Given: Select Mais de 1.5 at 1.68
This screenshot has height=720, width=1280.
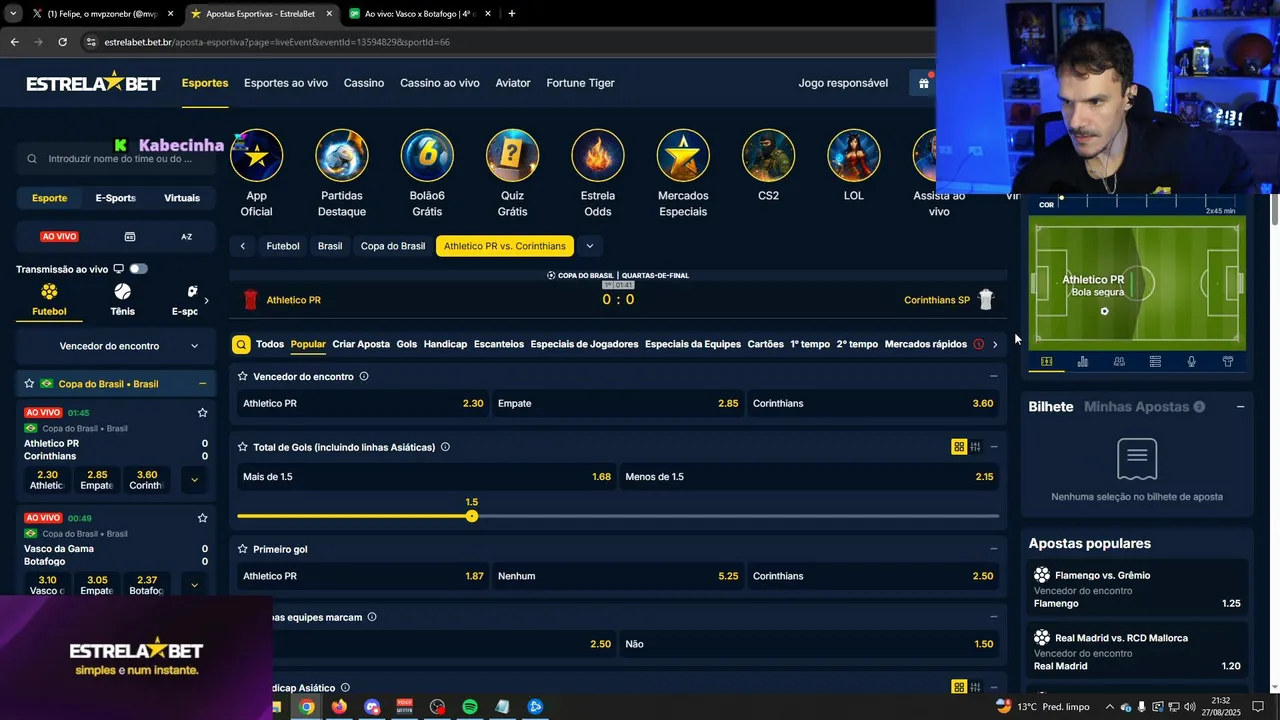Looking at the screenshot, I should click(427, 477).
